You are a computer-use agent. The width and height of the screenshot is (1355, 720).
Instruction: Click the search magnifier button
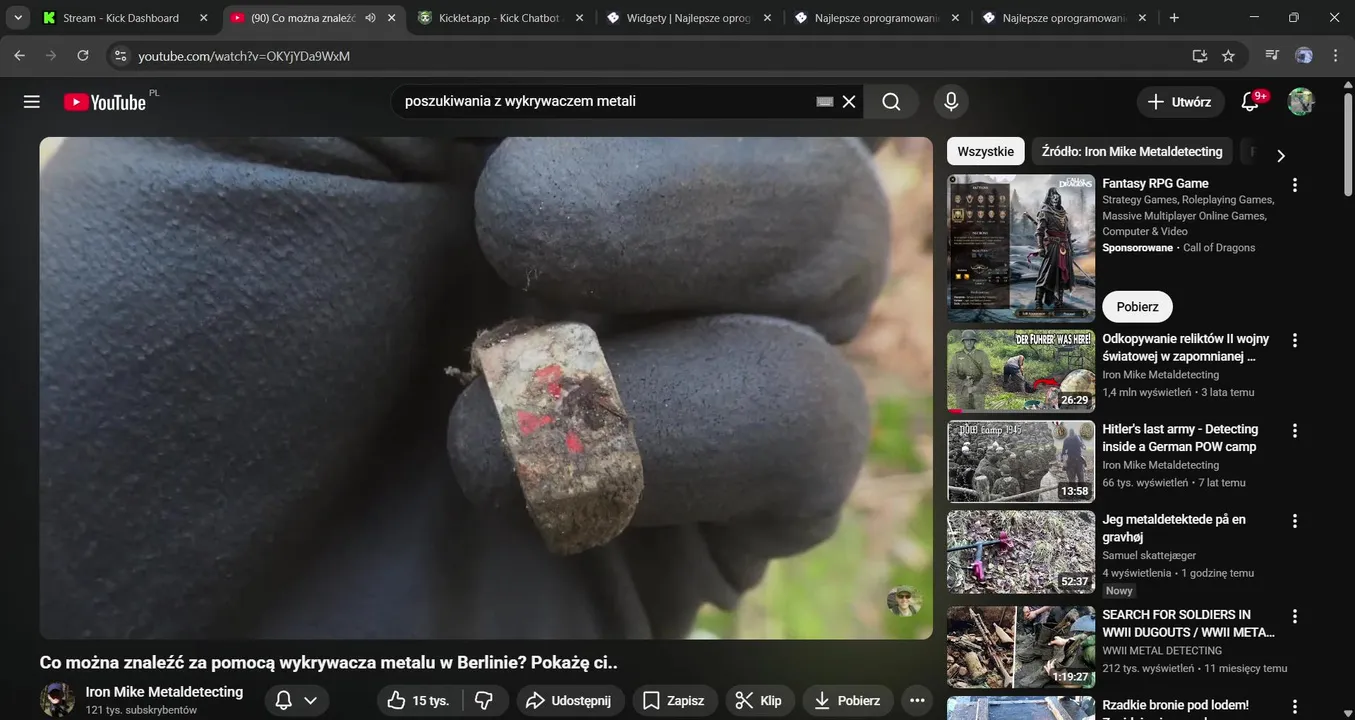[x=891, y=101]
